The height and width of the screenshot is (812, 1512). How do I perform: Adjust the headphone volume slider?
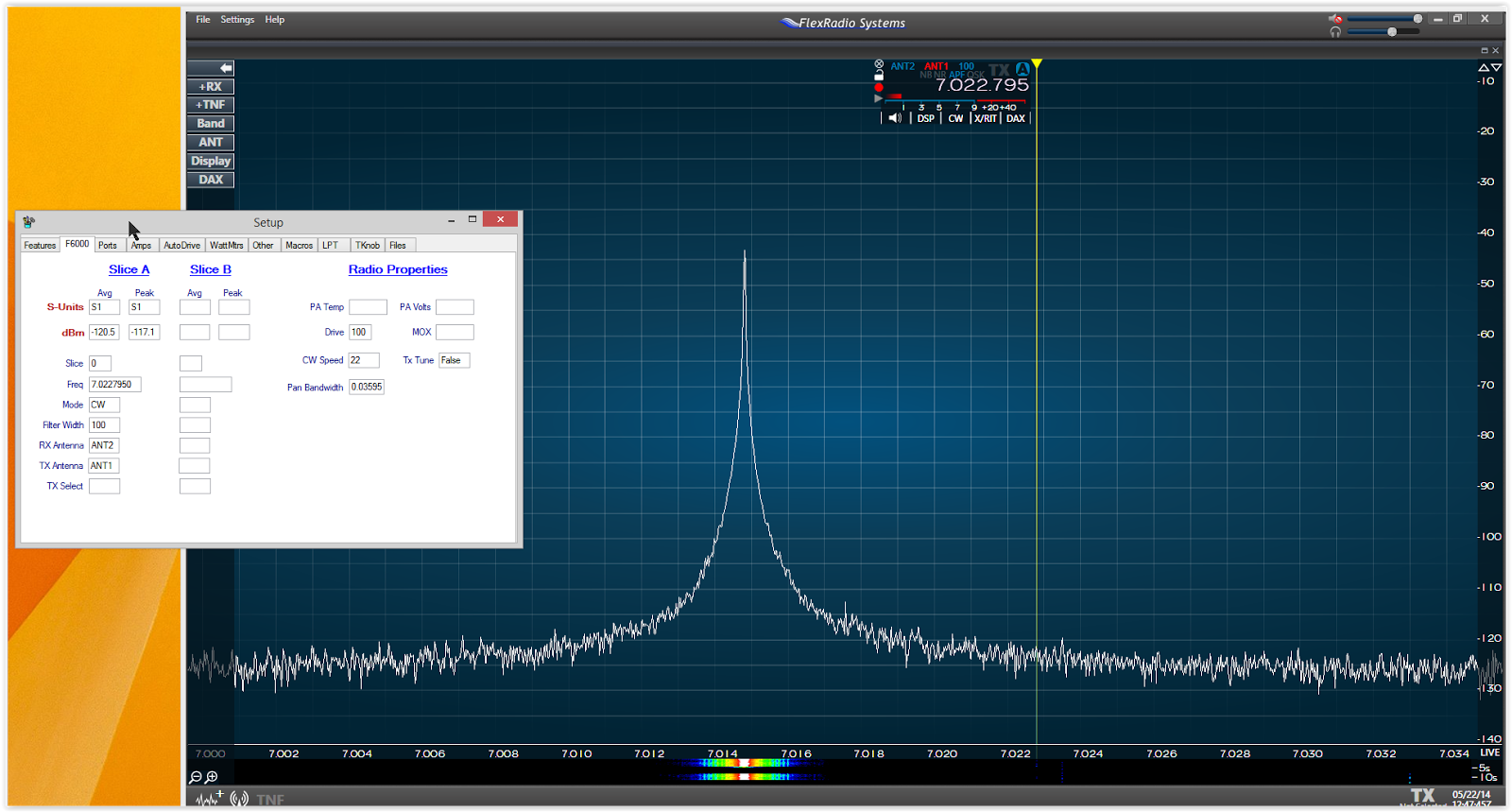(1384, 32)
